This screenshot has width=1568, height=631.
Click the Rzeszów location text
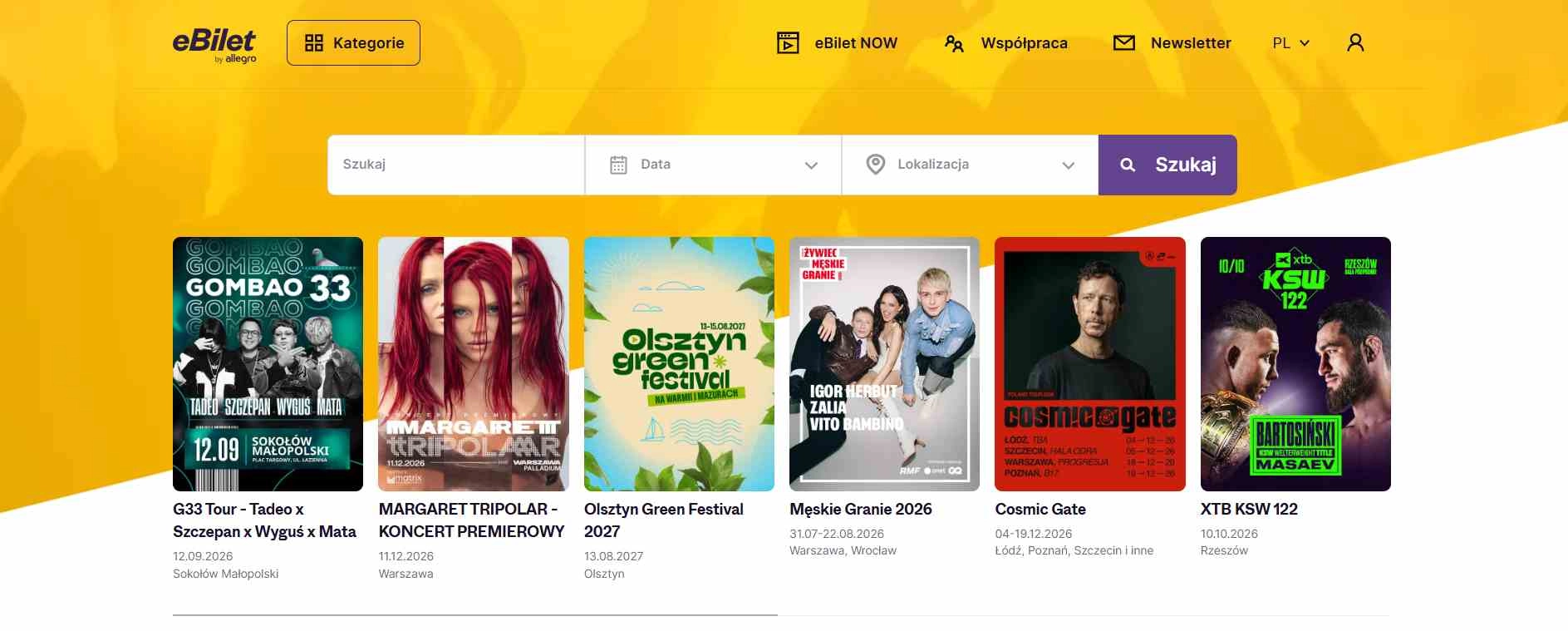pos(1225,550)
